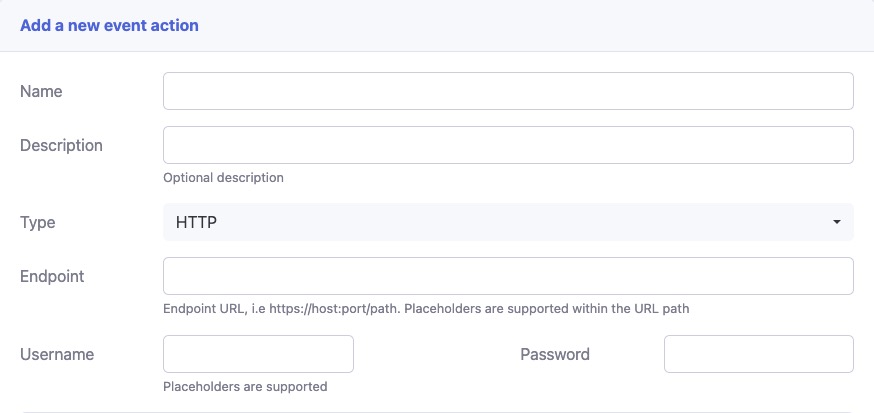Click the "Add a new event action" heading
Screen dimensions: 874x413
tap(109, 25)
